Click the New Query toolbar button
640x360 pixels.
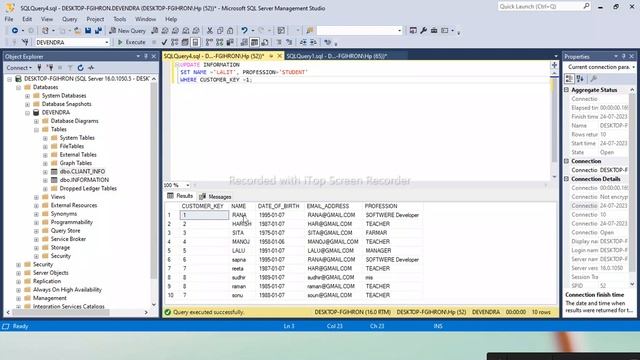(127, 31)
